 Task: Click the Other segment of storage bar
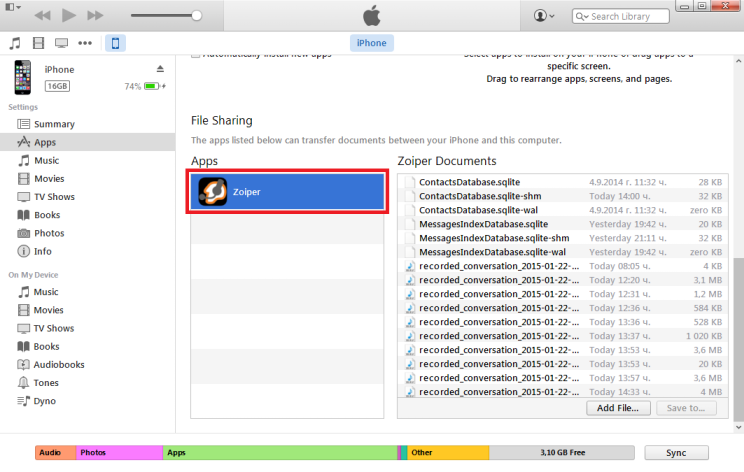coord(448,453)
